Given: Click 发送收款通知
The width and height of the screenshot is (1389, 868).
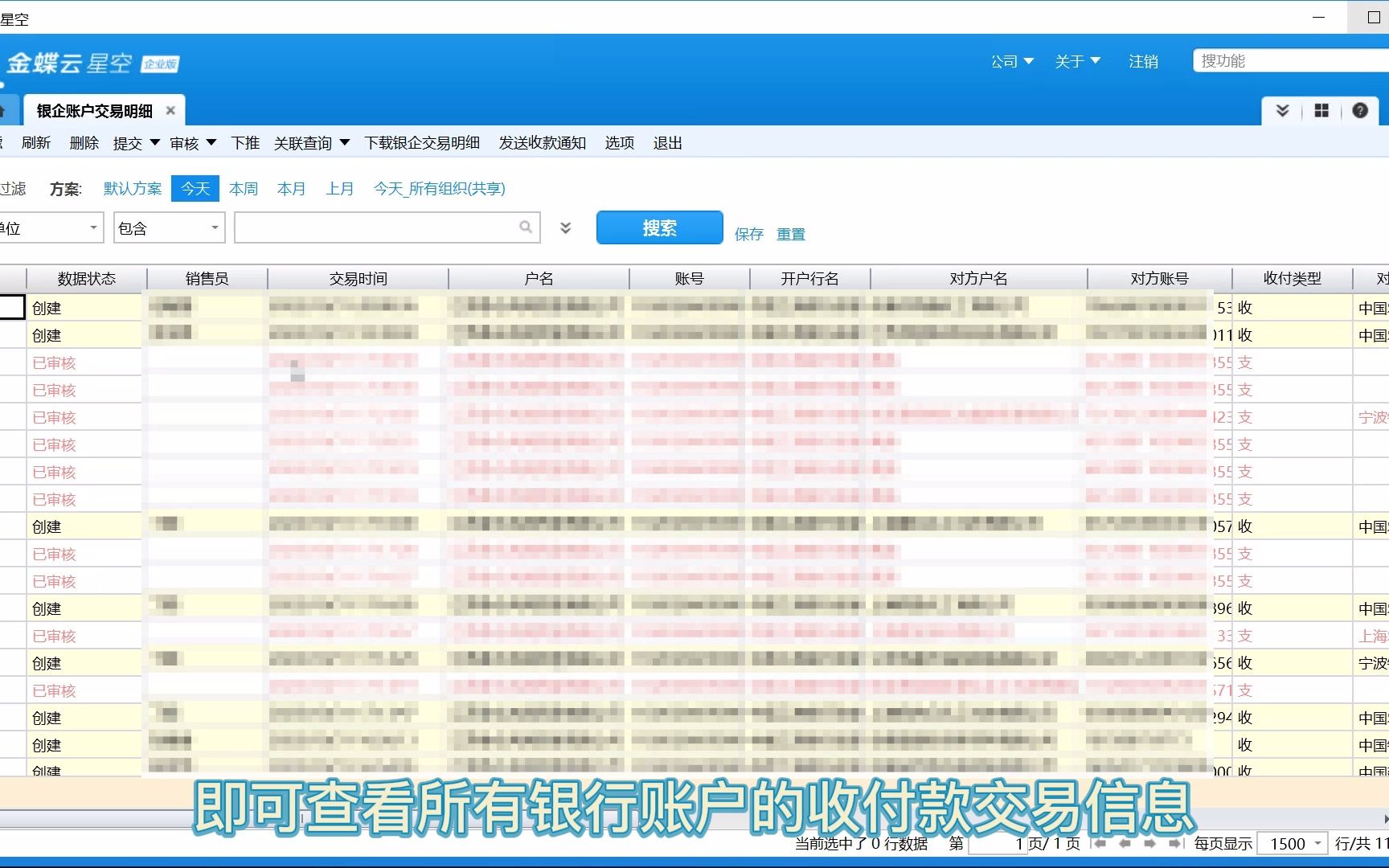Looking at the screenshot, I should tap(543, 143).
